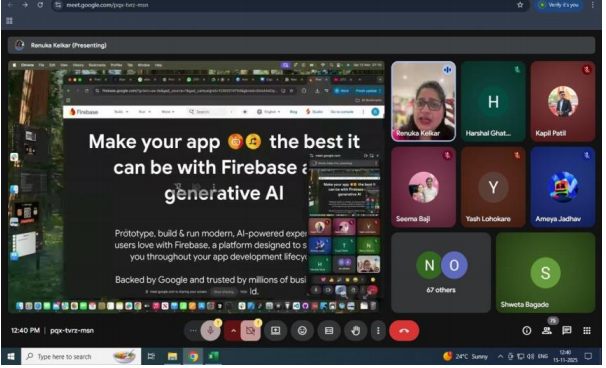Open the emoji reactions panel
The height and width of the screenshot is (368, 606).
pos(302,332)
